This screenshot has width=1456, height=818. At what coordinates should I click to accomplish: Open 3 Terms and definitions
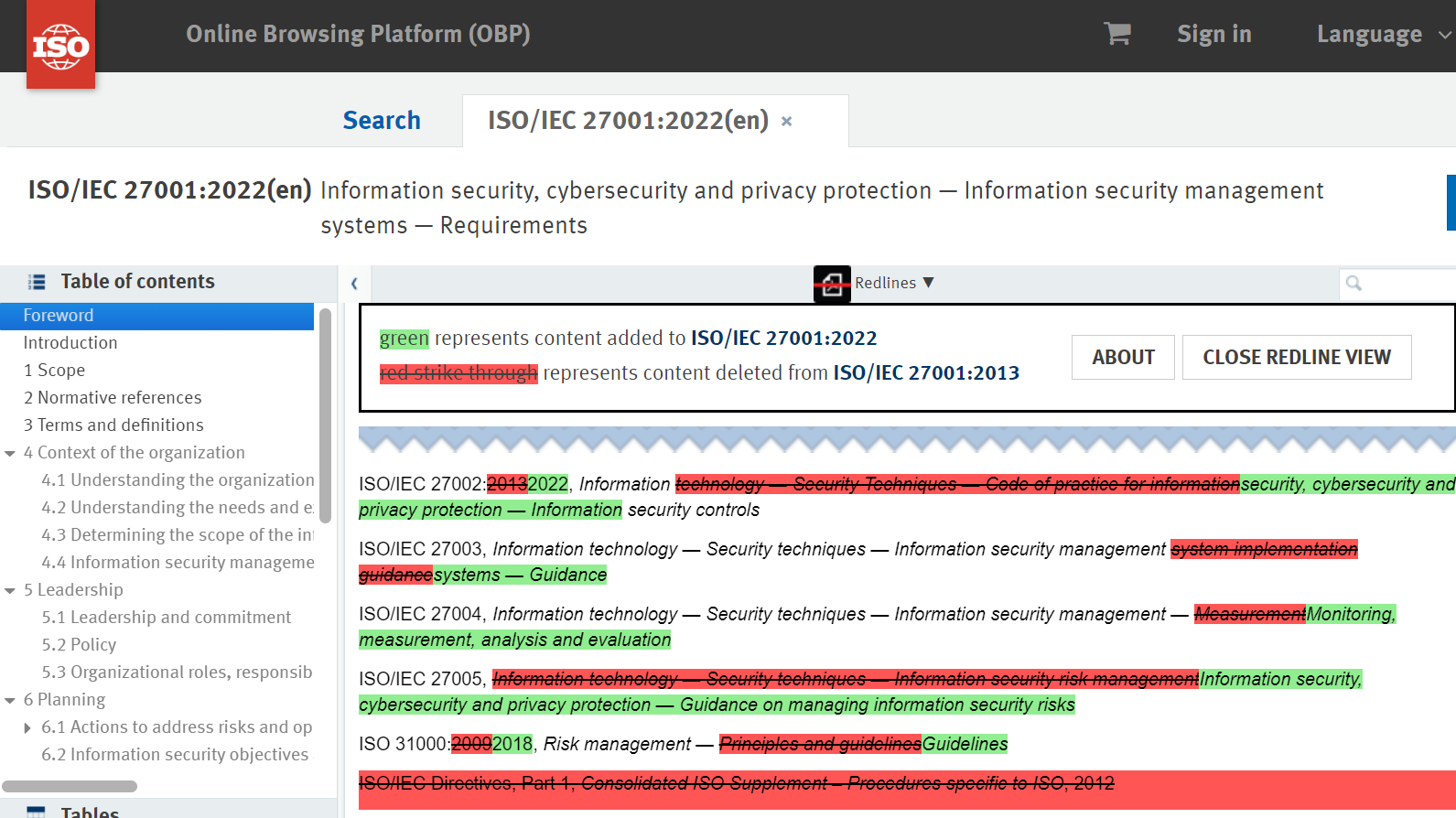(x=113, y=425)
